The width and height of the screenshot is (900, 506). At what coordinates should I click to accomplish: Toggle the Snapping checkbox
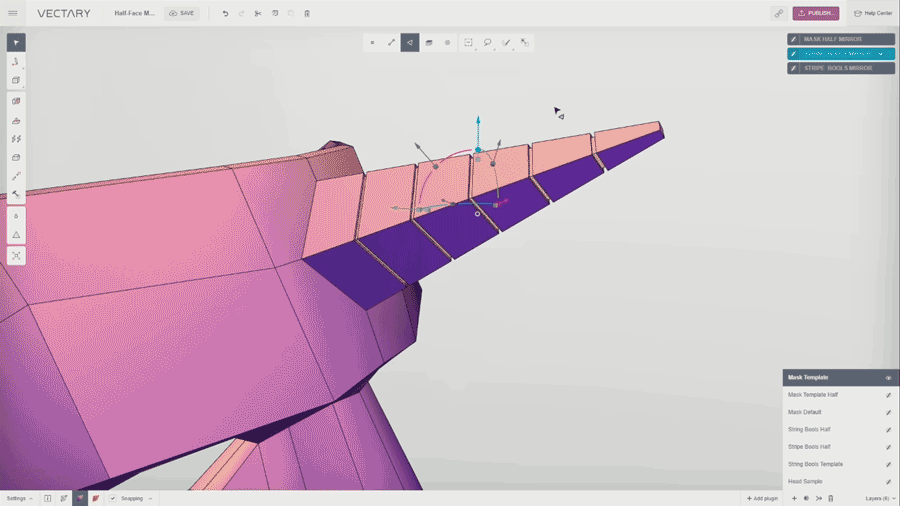(x=113, y=498)
